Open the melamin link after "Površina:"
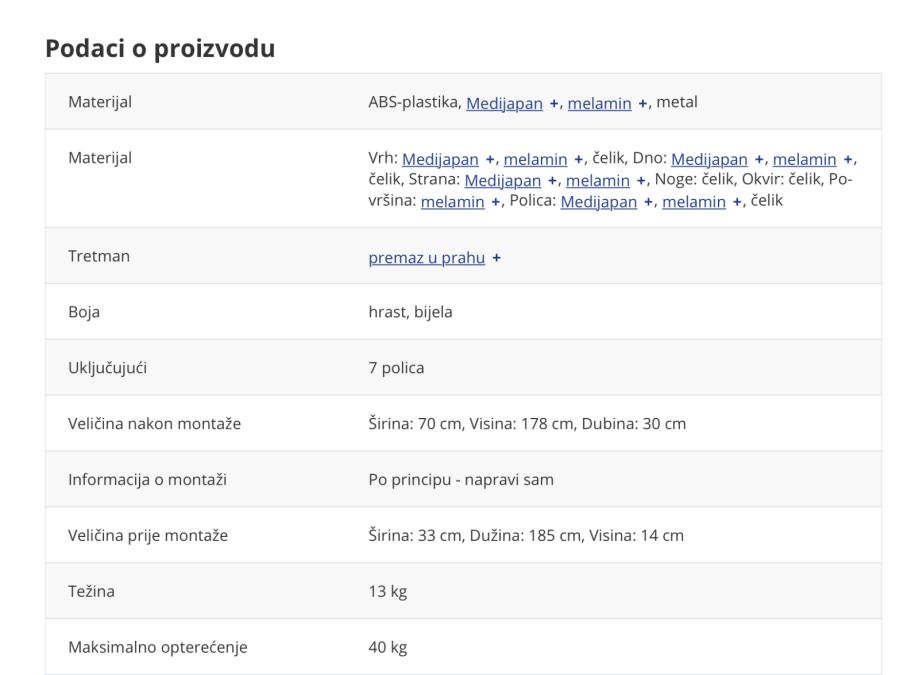 [453, 201]
